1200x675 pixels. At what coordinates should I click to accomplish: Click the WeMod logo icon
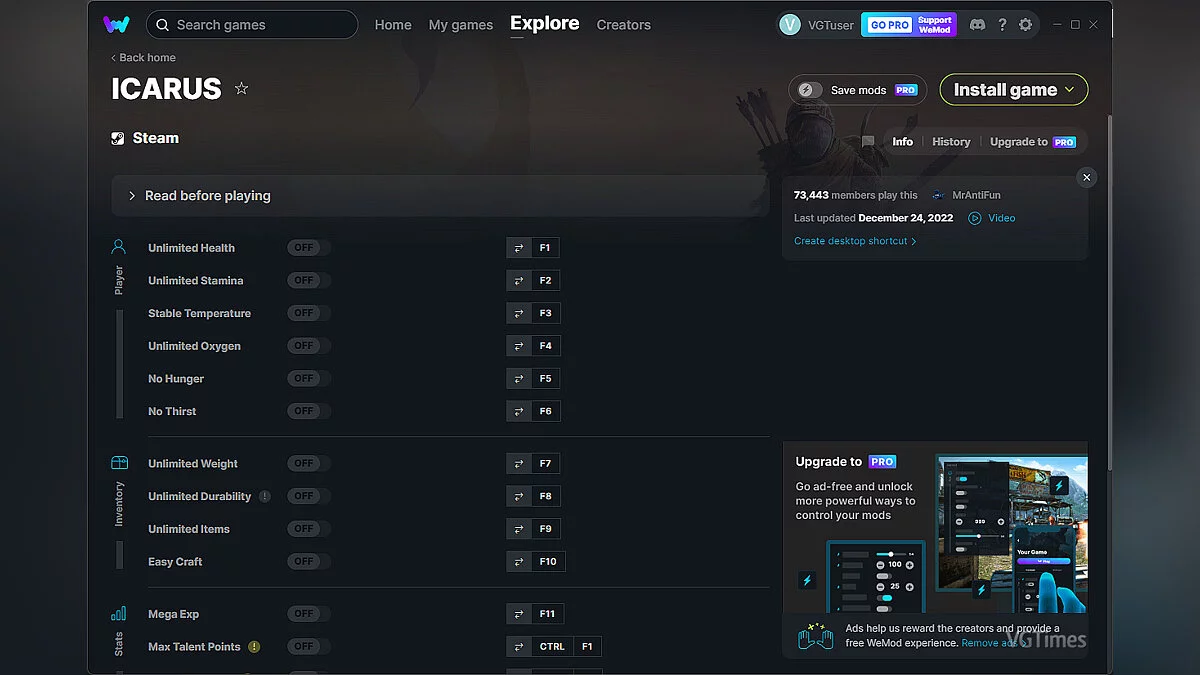116,24
